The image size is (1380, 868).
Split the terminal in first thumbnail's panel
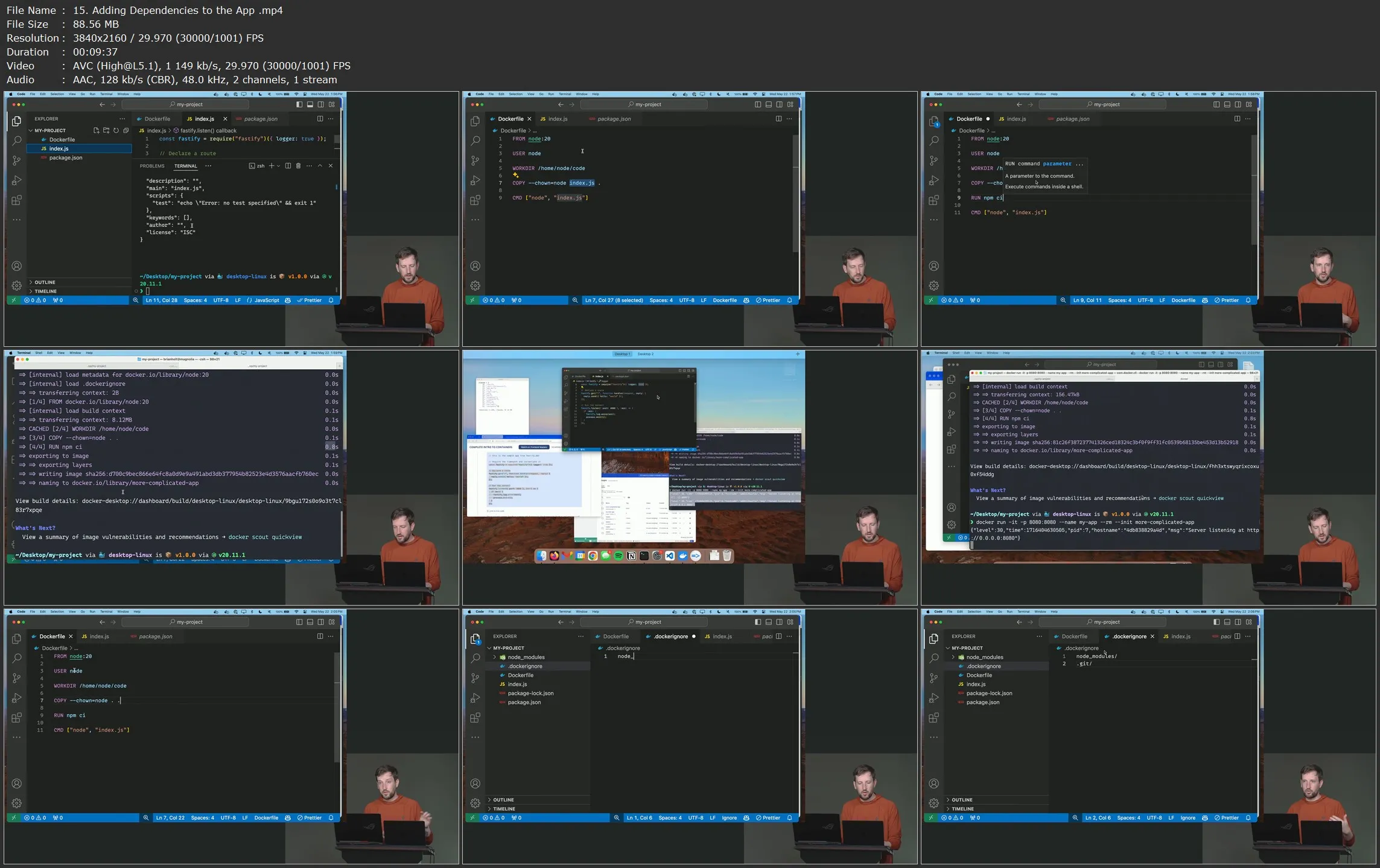(x=288, y=166)
